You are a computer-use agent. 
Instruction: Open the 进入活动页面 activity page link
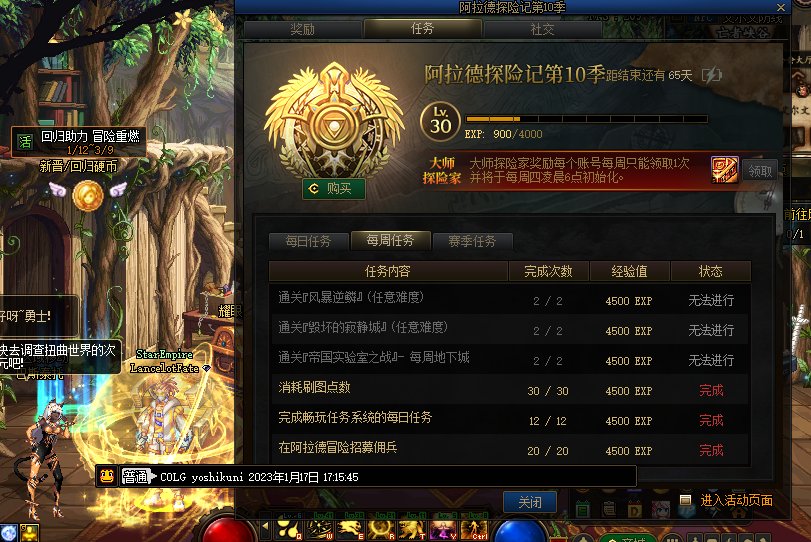(736, 500)
